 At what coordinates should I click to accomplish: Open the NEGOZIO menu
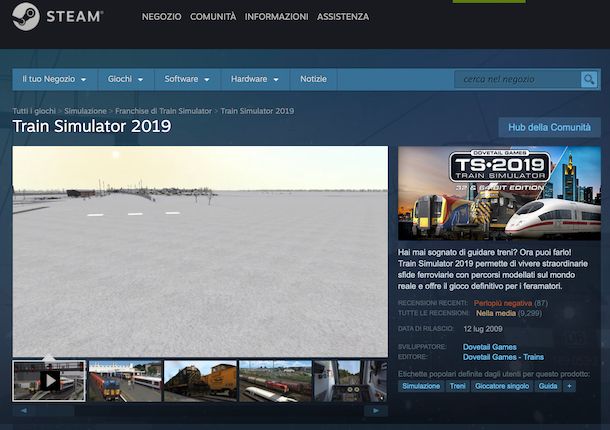[161, 17]
